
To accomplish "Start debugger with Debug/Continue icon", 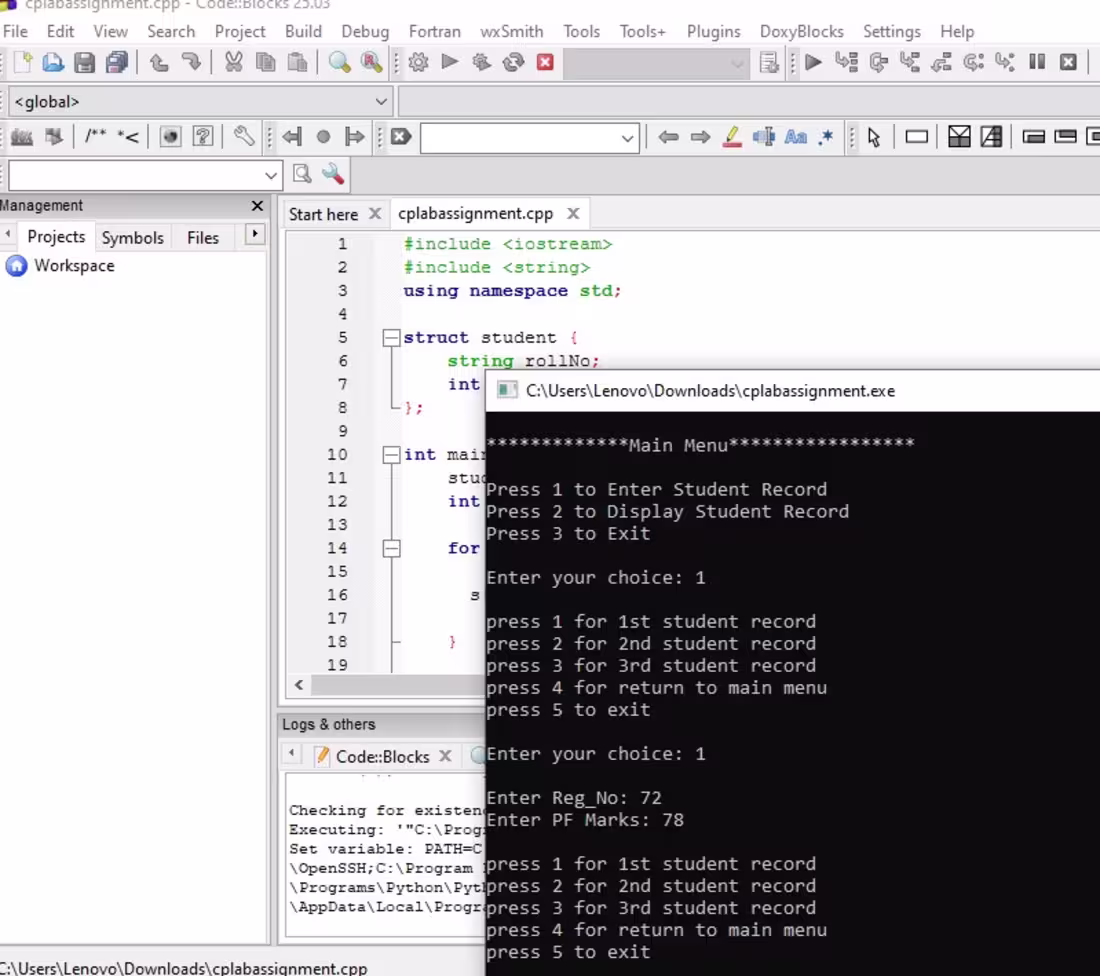I will pos(813,62).
